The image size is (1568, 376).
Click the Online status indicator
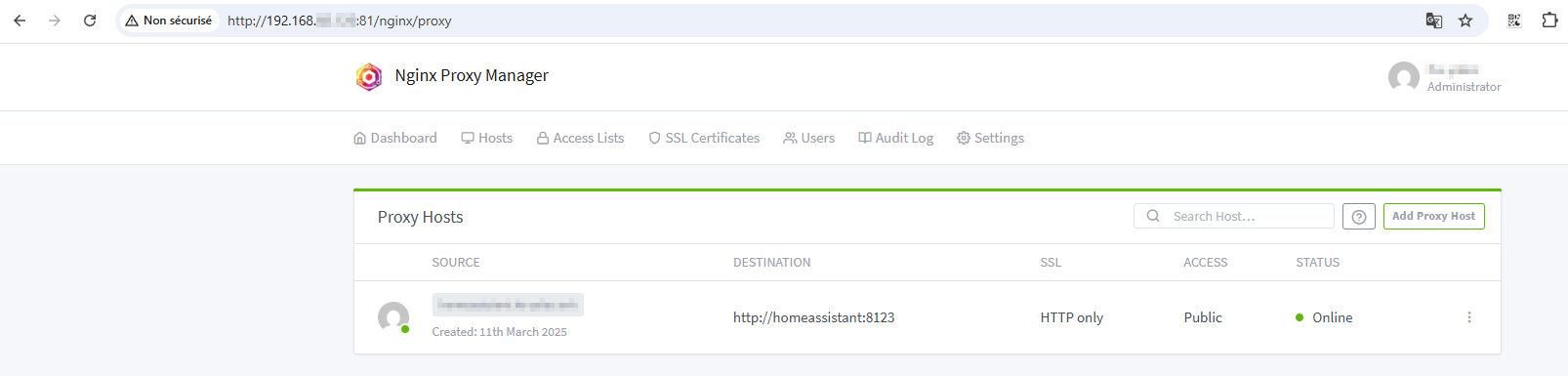[x=1324, y=317]
